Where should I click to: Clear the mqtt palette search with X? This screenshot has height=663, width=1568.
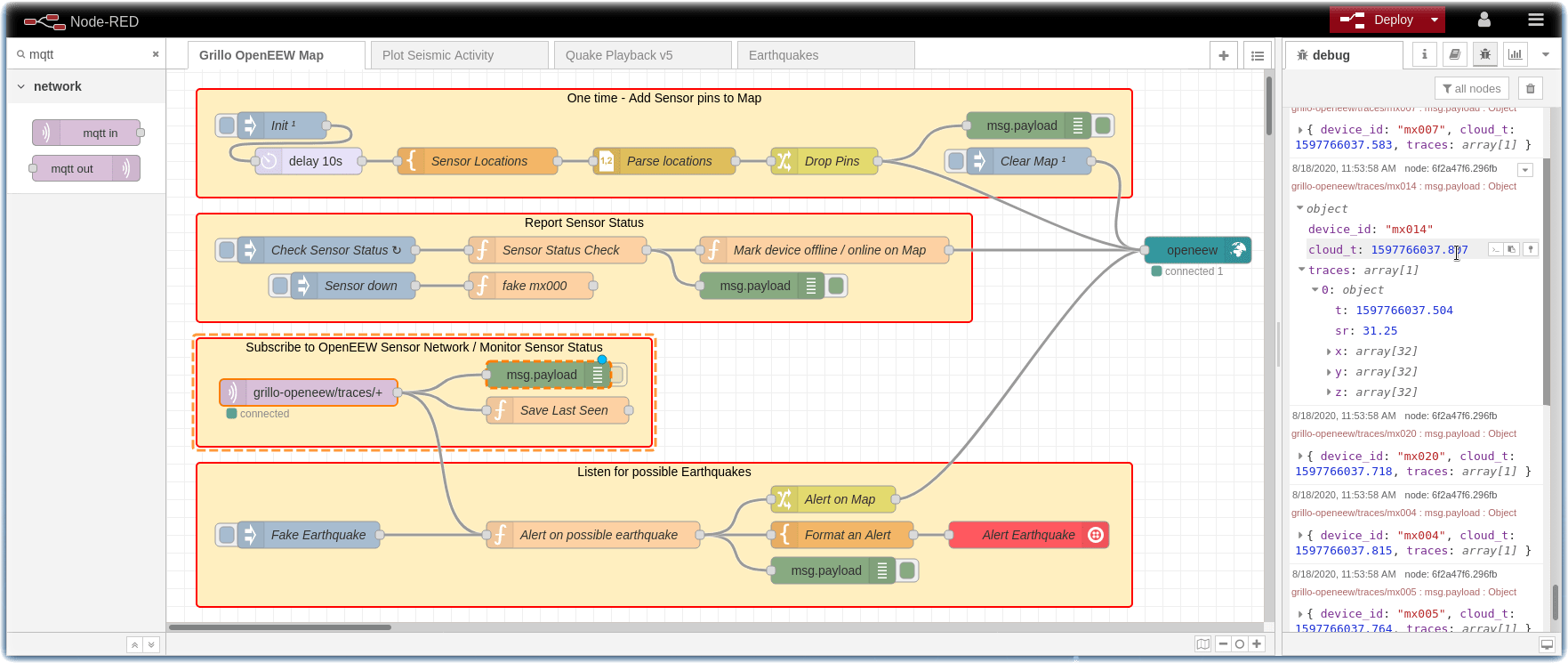[x=156, y=54]
